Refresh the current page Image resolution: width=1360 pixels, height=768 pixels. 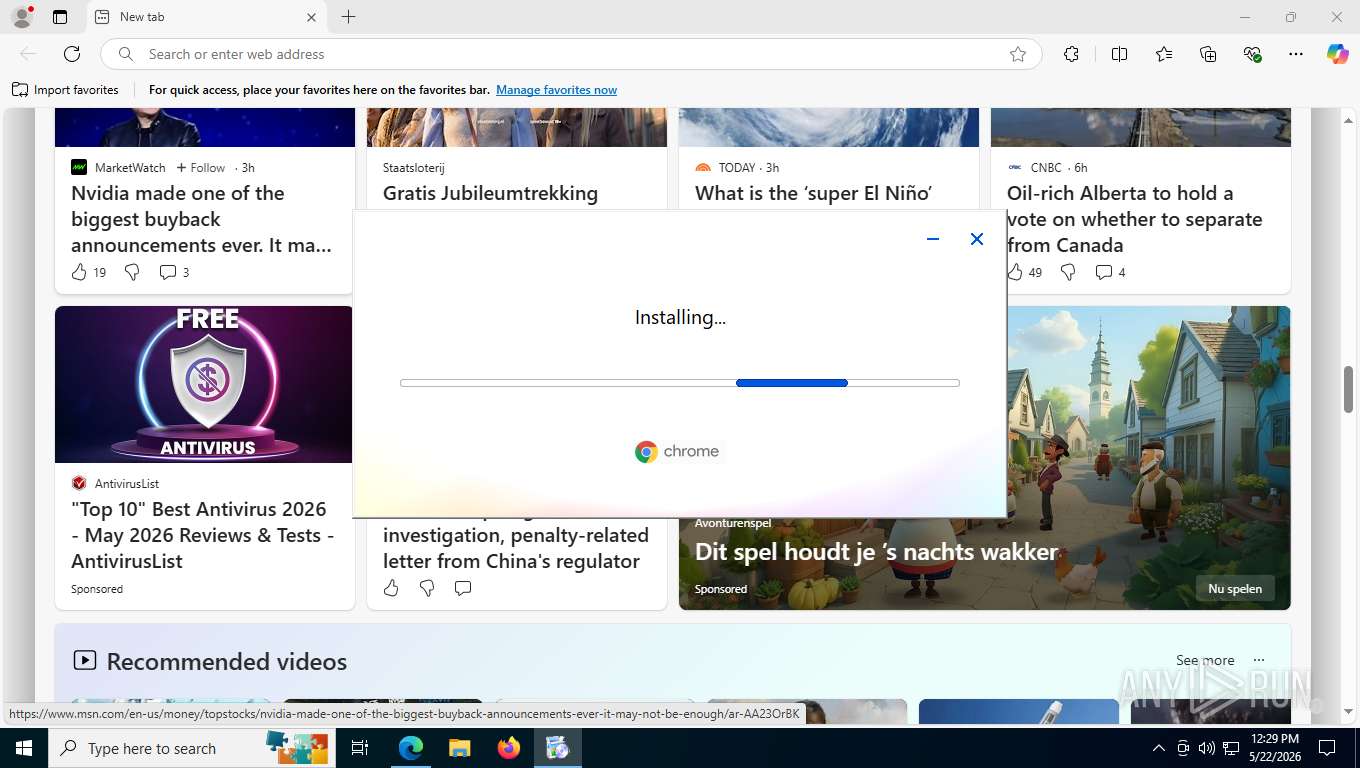click(x=72, y=54)
